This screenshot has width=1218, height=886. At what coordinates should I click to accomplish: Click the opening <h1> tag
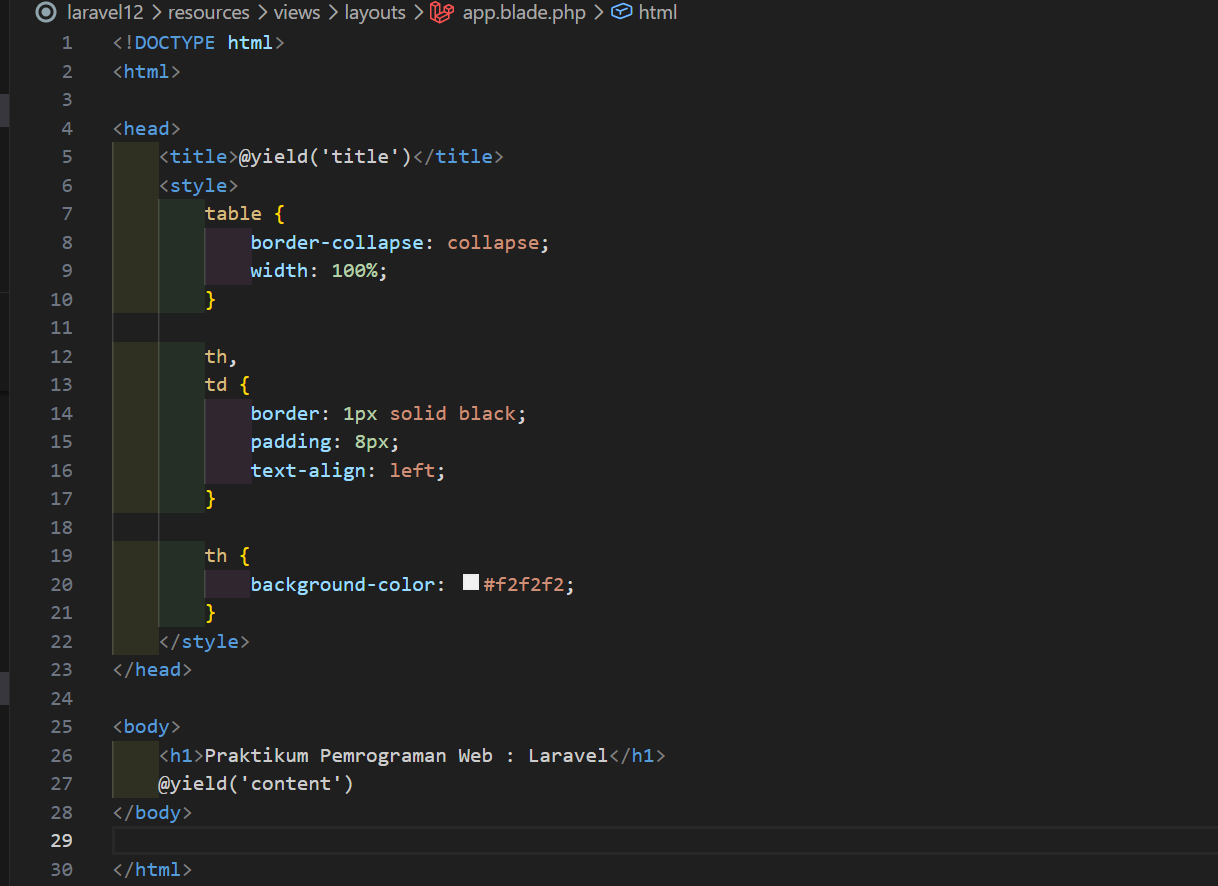(181, 756)
